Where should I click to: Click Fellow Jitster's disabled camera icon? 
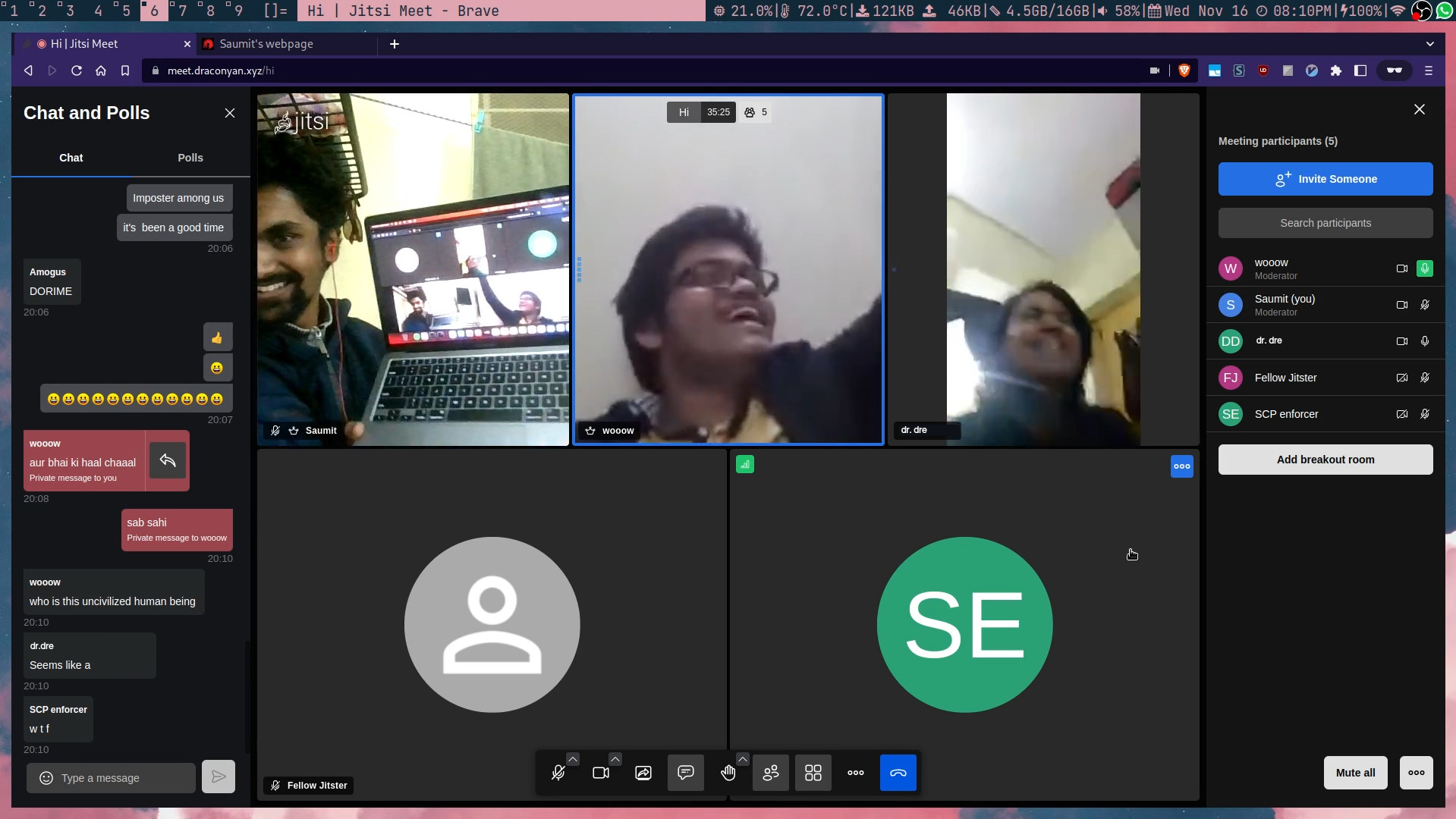coord(1402,378)
